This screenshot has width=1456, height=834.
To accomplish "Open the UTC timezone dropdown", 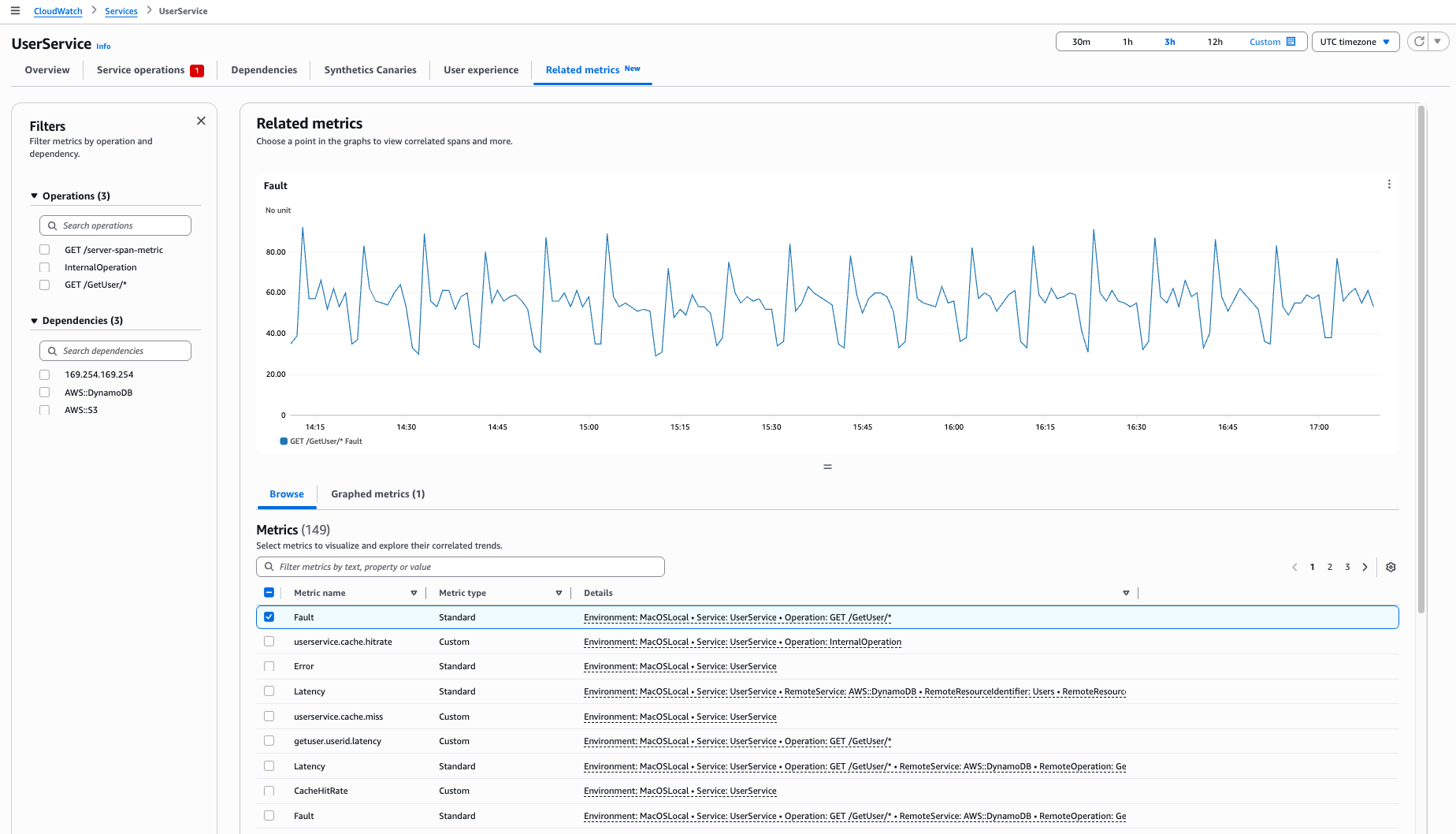I will [1355, 41].
